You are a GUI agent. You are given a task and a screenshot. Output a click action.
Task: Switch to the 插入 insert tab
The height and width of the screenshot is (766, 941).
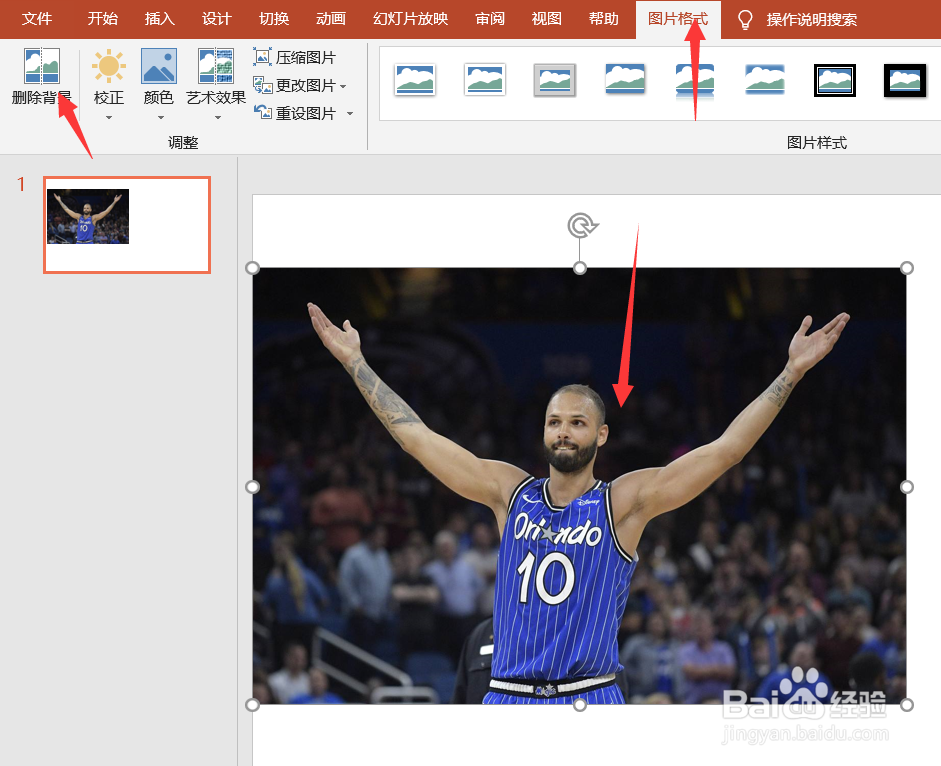tap(160, 19)
